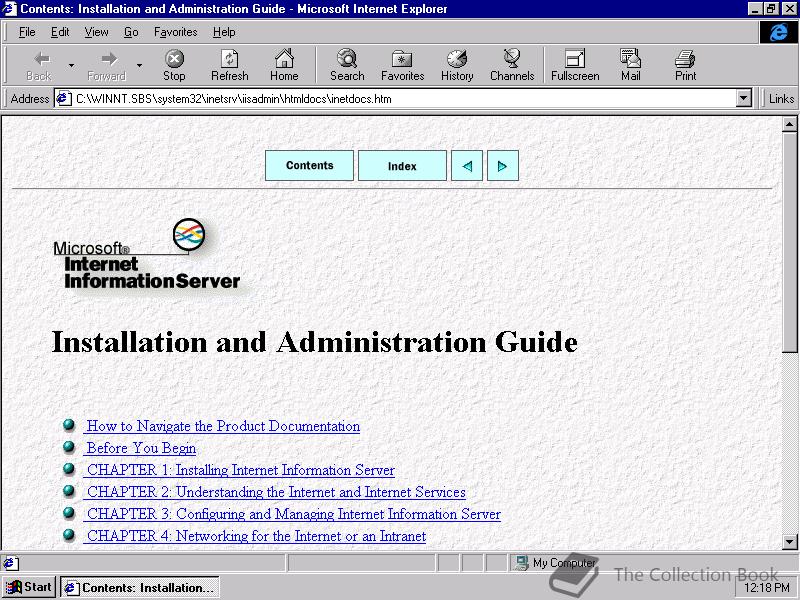800x600 pixels.
Task: Click the scrollbar up arrow
Action: click(789, 124)
